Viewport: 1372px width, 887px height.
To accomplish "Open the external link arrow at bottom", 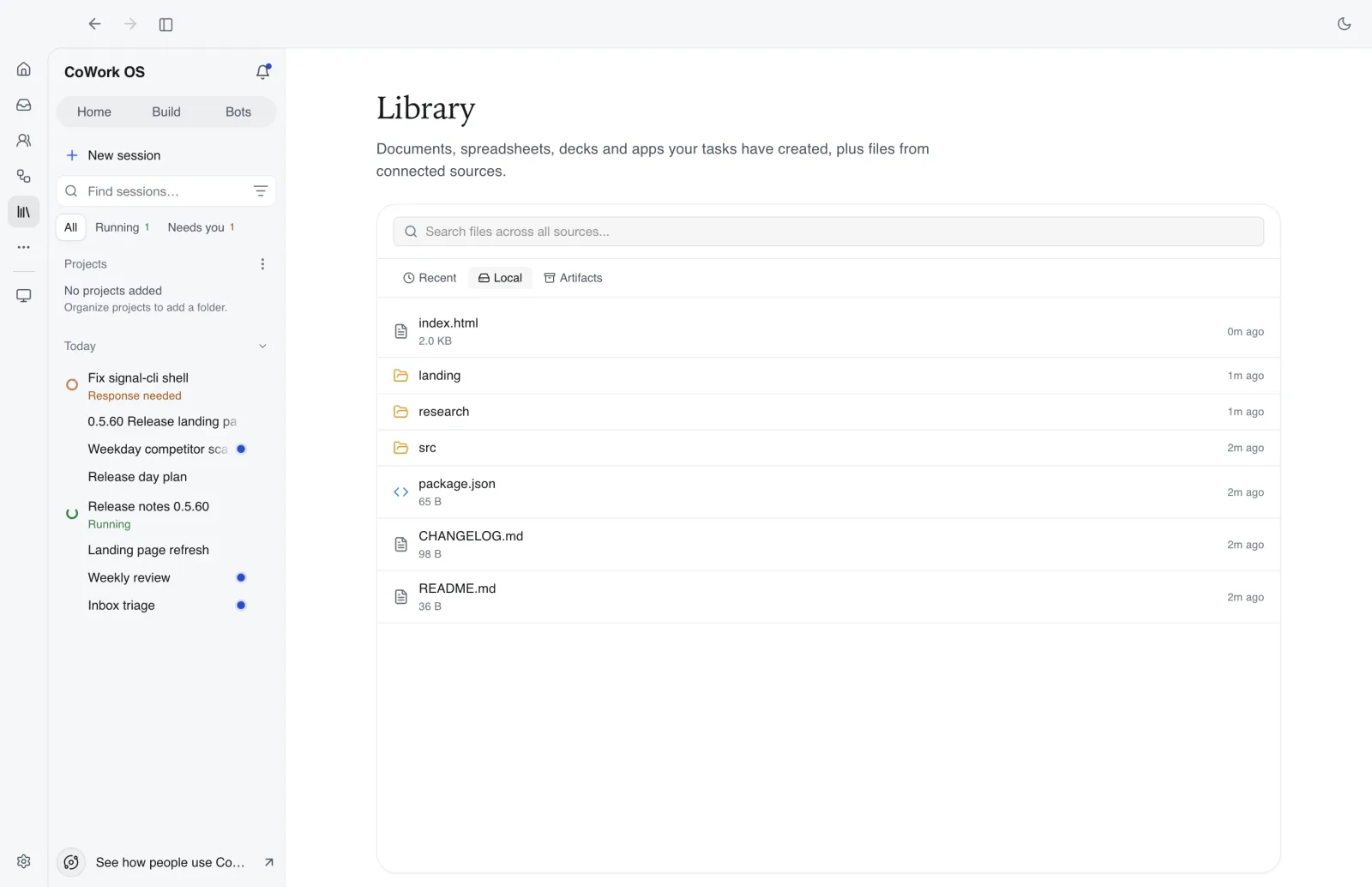I will click(268, 862).
